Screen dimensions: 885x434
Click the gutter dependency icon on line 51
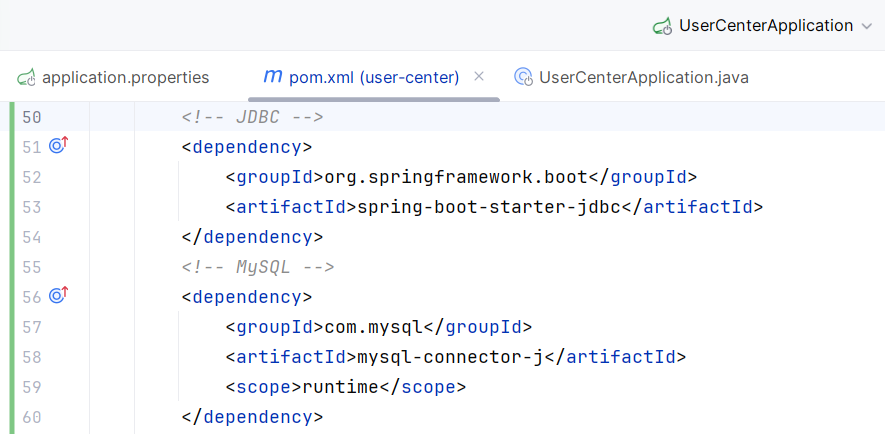pyautogui.click(x=58, y=147)
